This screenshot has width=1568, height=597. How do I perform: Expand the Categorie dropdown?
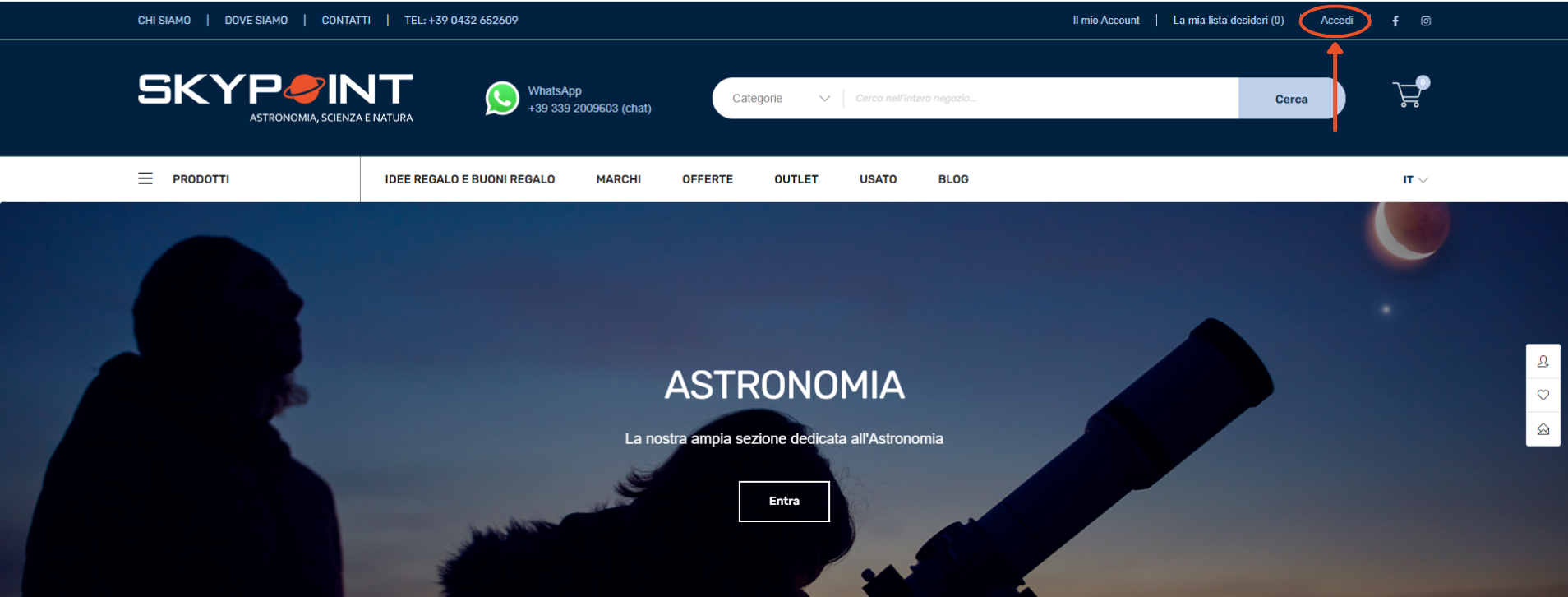coord(781,99)
